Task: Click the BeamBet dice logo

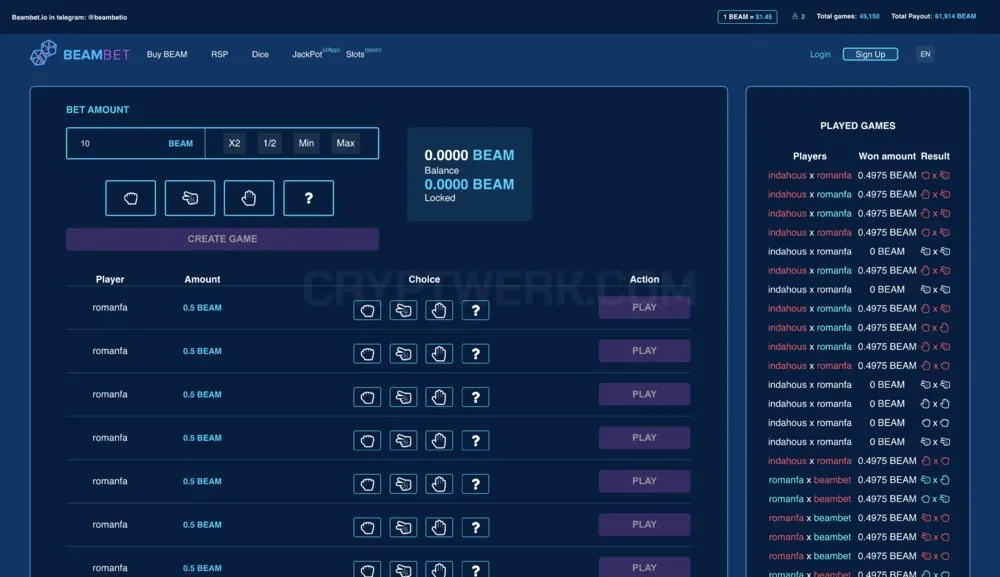Action: pyautogui.click(x=43, y=54)
